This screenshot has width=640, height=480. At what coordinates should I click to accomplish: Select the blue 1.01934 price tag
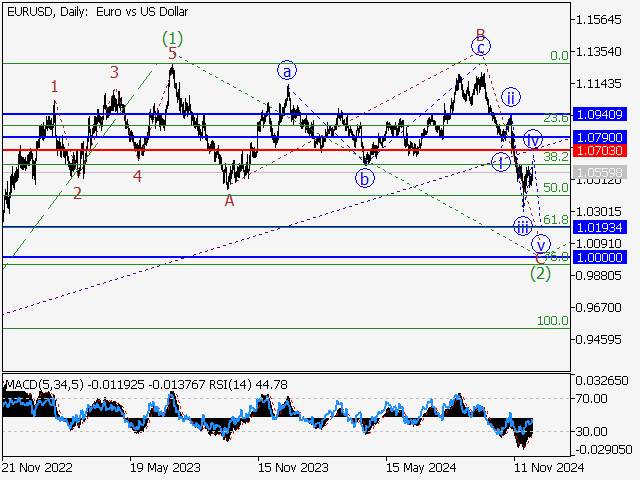click(598, 228)
